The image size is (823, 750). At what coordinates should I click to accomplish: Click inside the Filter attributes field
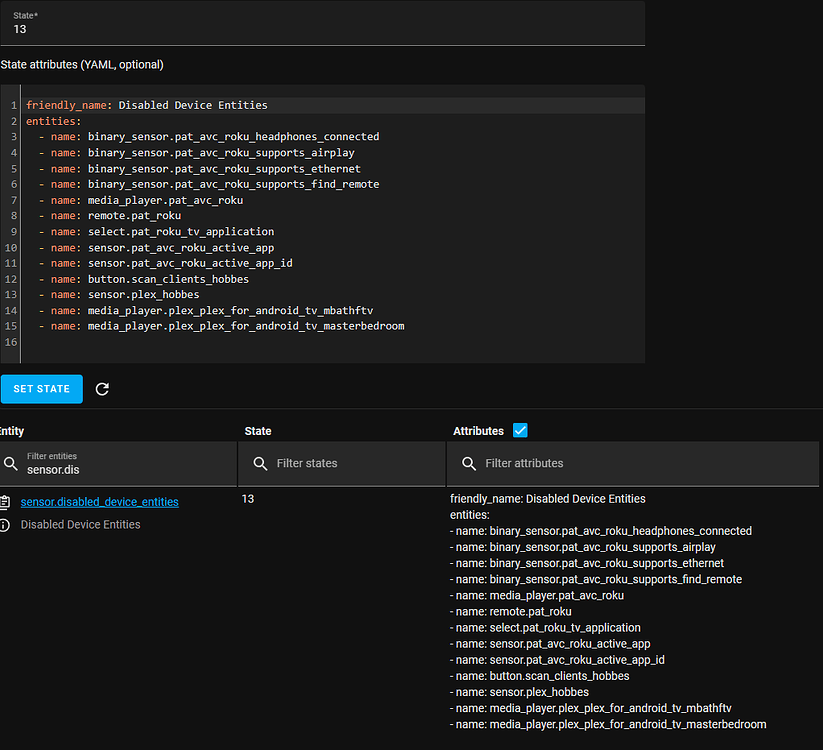click(x=540, y=464)
